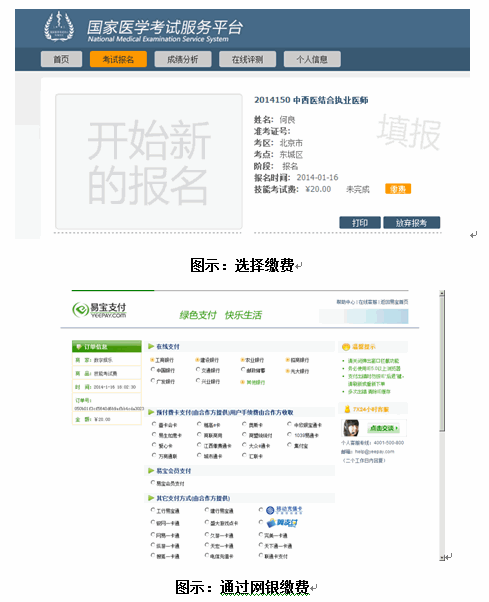This screenshot has height=602, width=489.
Task: Select 电信充值卡 radio option
Action: 207,556
